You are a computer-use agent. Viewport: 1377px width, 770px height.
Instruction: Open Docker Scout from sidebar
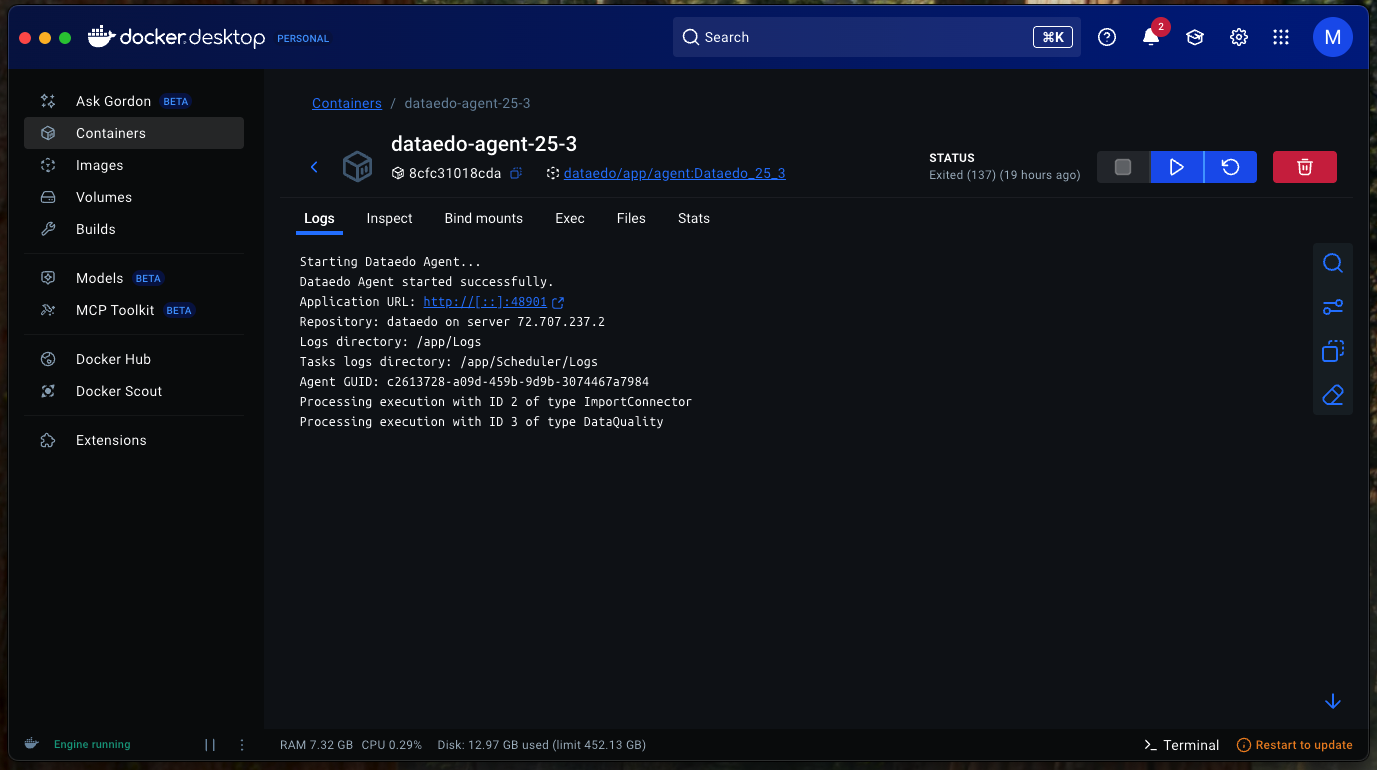133,391
